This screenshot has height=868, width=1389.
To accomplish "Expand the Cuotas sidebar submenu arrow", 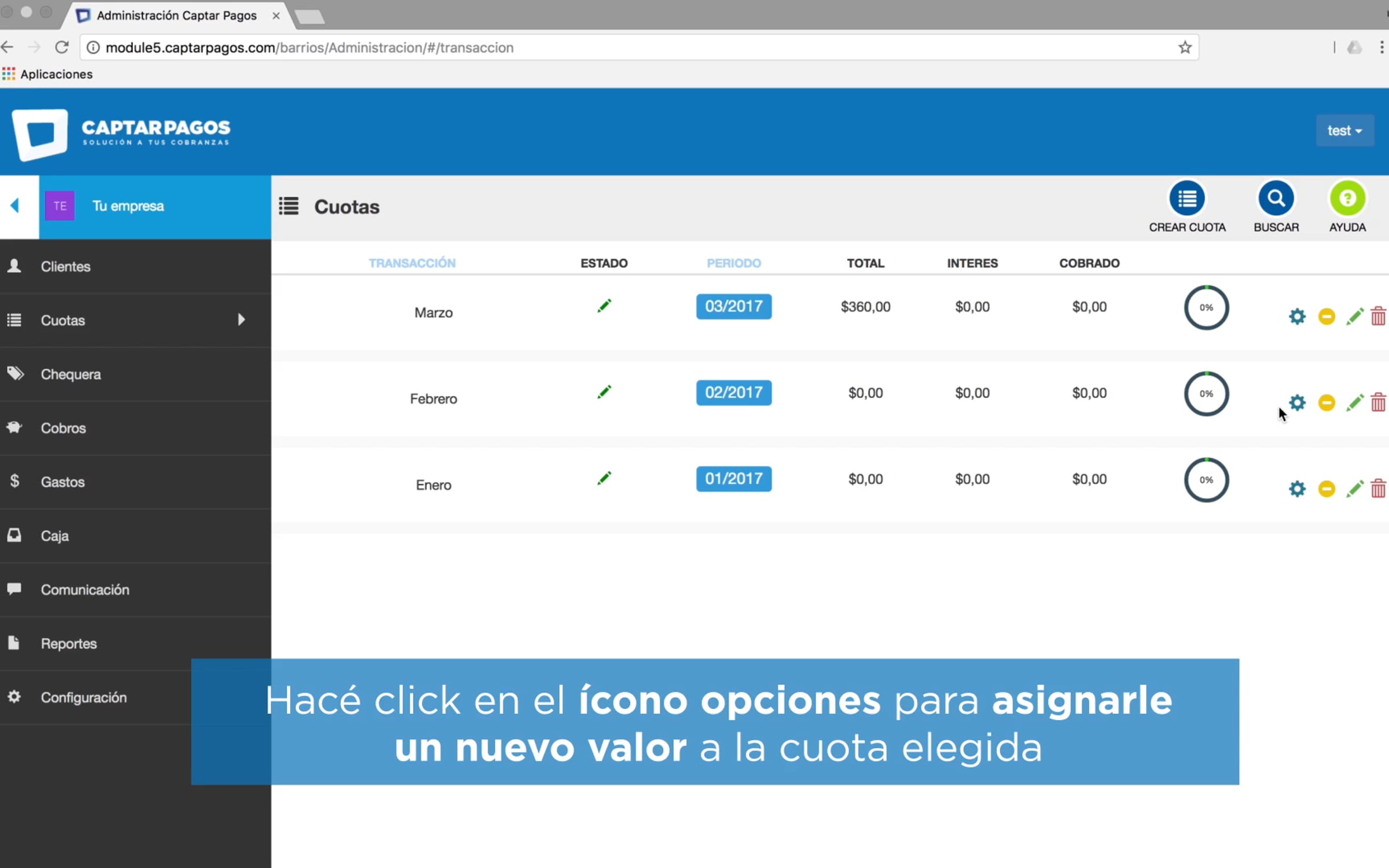I will click(241, 319).
